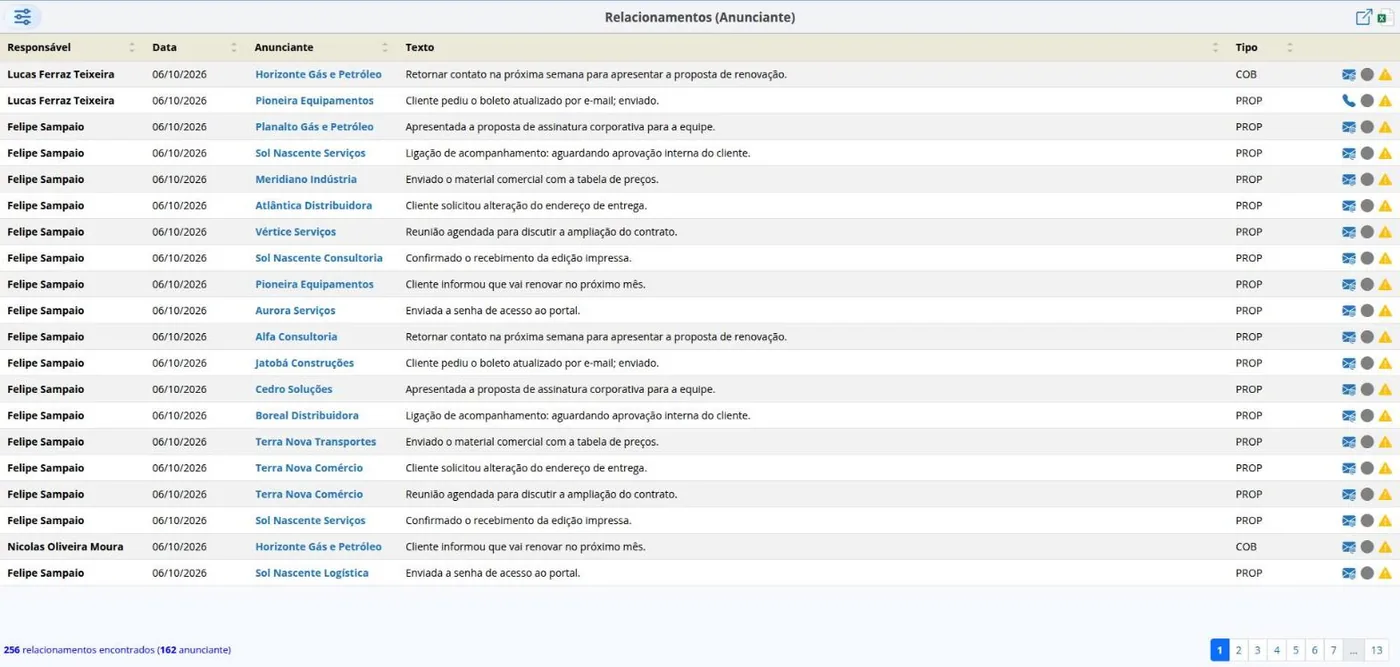The image size is (1400, 667).
Task: Click email icon in Lucas's Horizonte Gás row
Action: point(1349,75)
